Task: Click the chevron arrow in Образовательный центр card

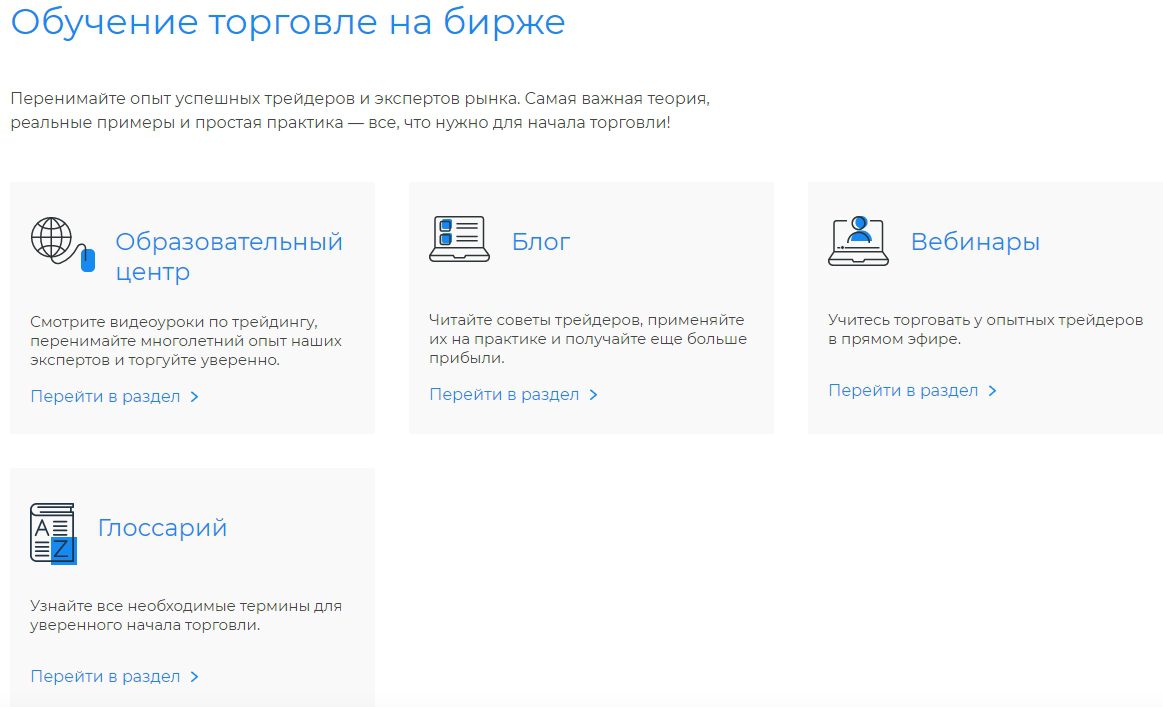Action: pyautogui.click(x=194, y=396)
